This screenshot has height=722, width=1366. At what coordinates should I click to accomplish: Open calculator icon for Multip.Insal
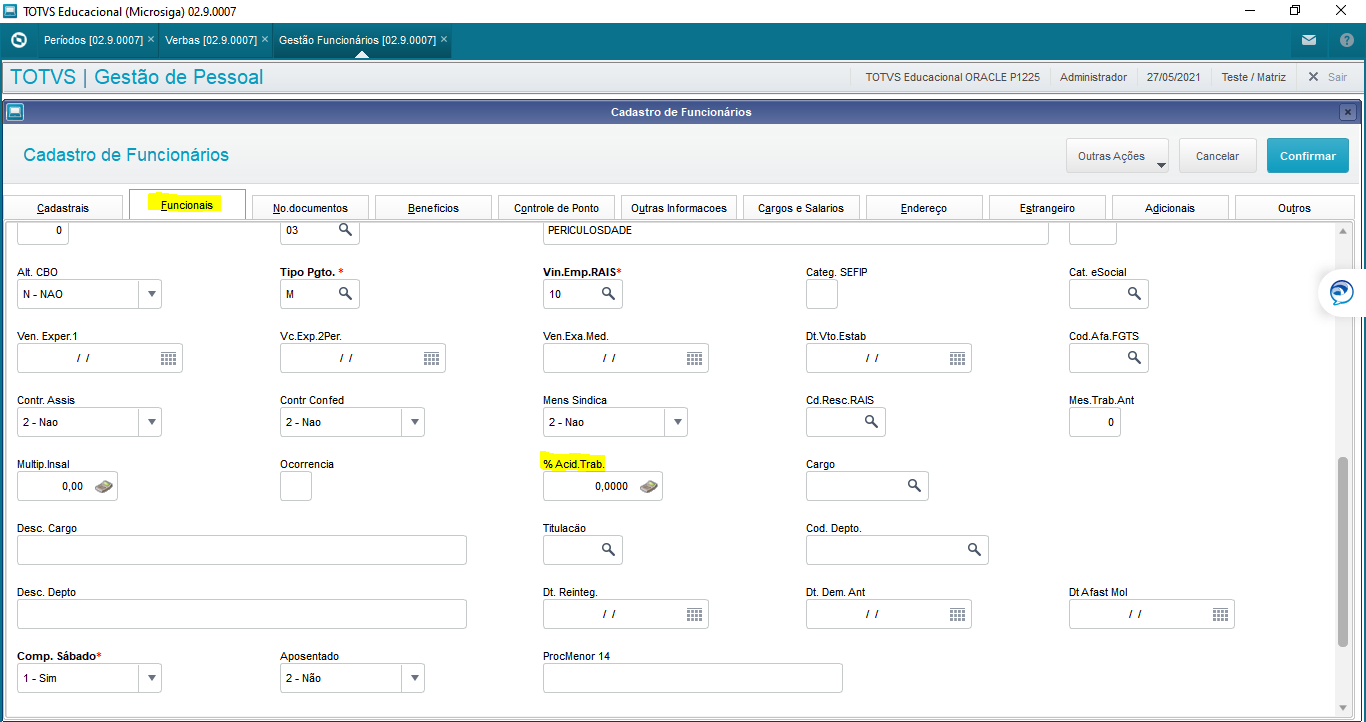(104, 486)
